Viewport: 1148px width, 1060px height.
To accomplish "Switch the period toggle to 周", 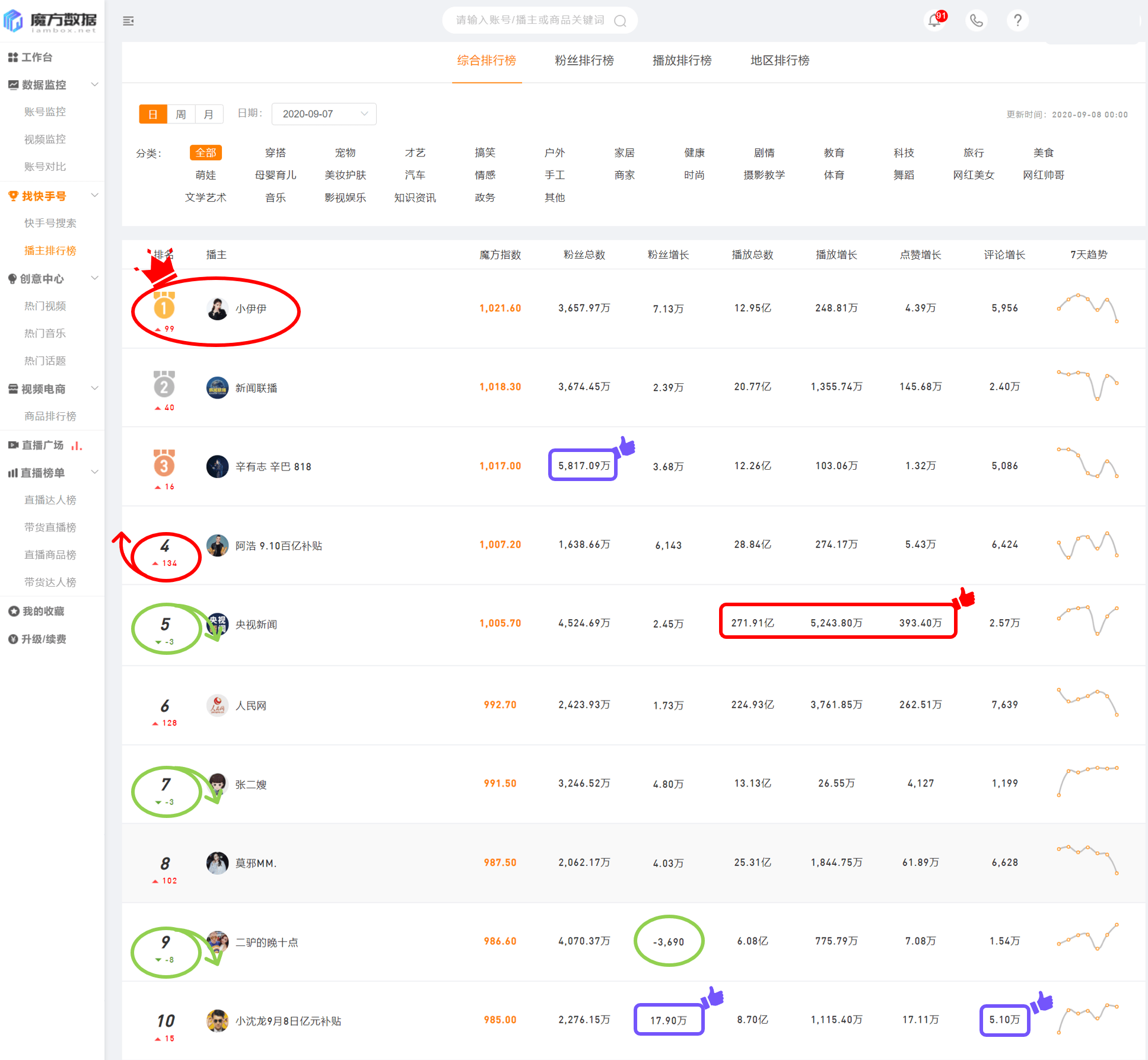I will (181, 114).
